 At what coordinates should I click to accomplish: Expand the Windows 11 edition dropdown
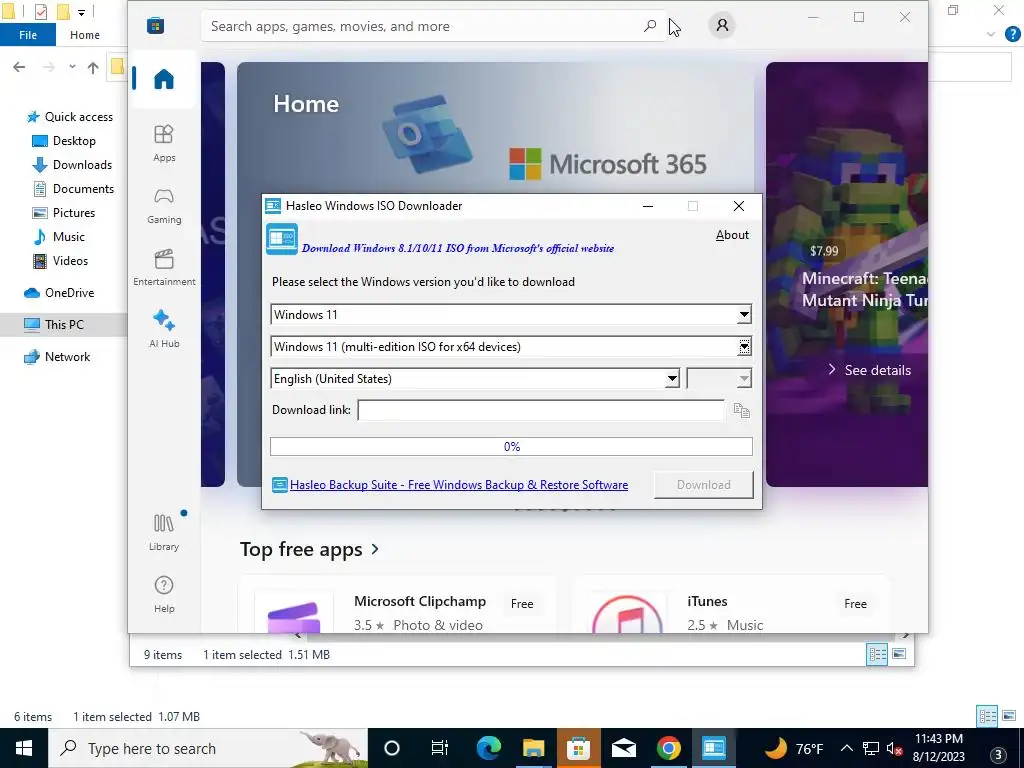744,347
